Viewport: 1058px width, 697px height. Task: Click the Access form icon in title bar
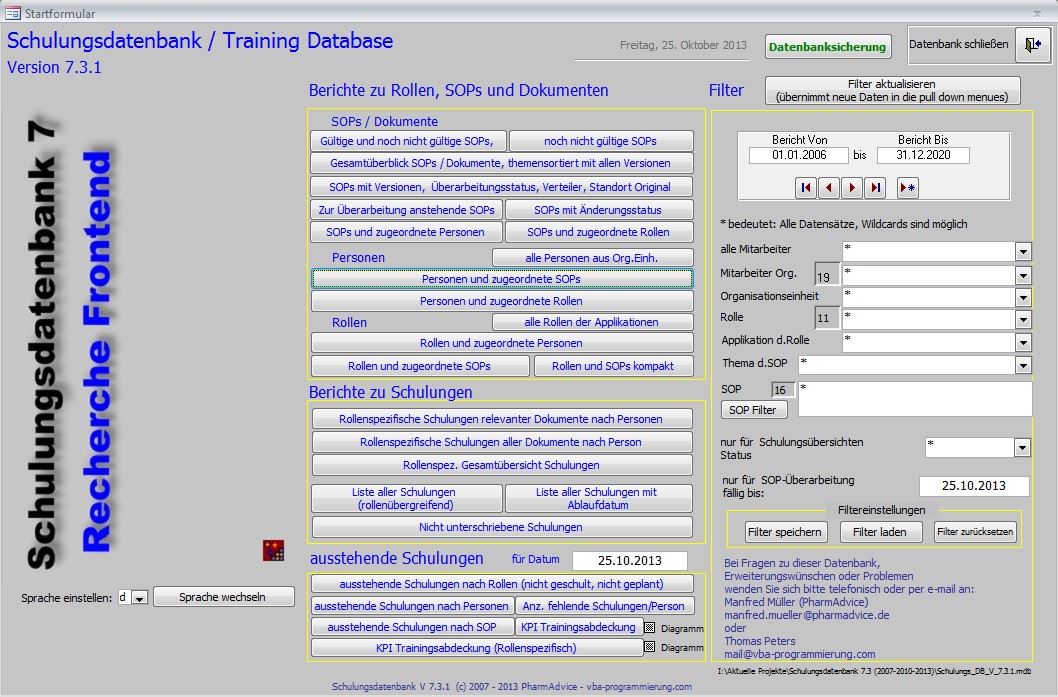coord(12,12)
